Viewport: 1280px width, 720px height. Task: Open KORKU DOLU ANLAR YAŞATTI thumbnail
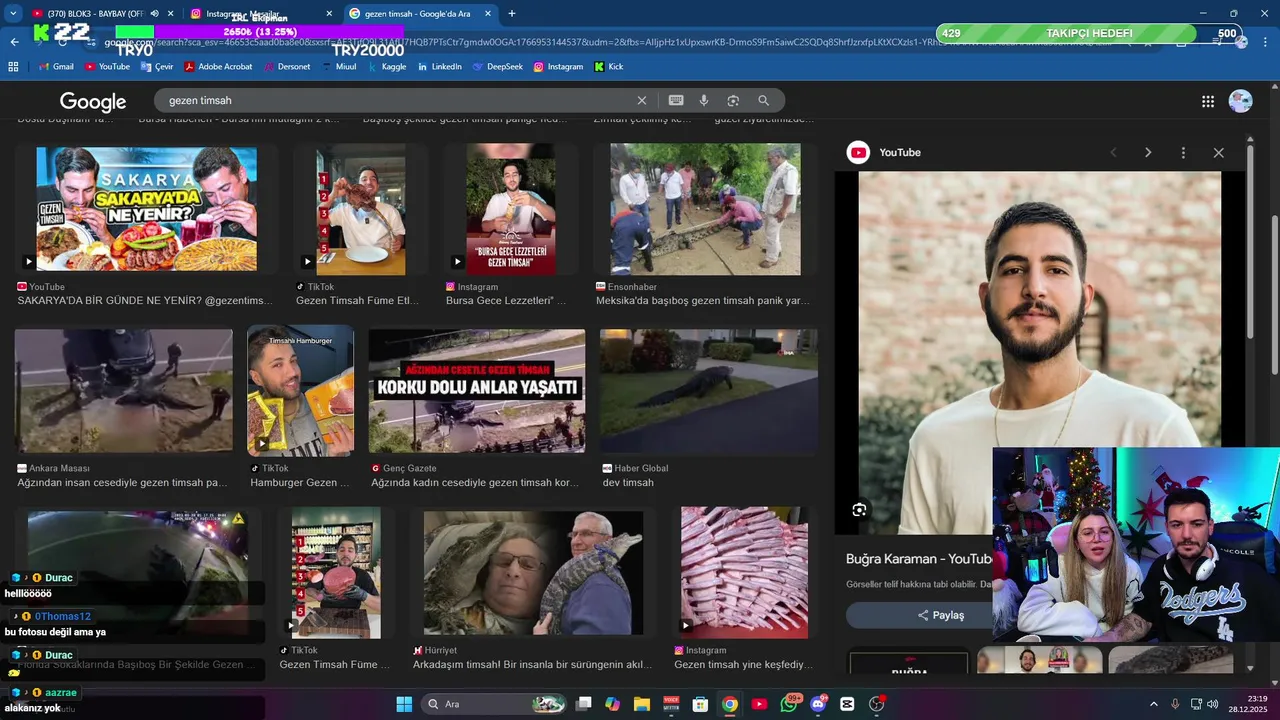click(x=477, y=391)
